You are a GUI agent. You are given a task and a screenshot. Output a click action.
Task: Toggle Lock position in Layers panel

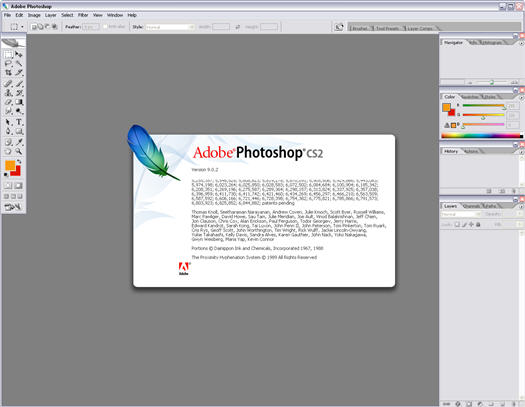(471, 225)
